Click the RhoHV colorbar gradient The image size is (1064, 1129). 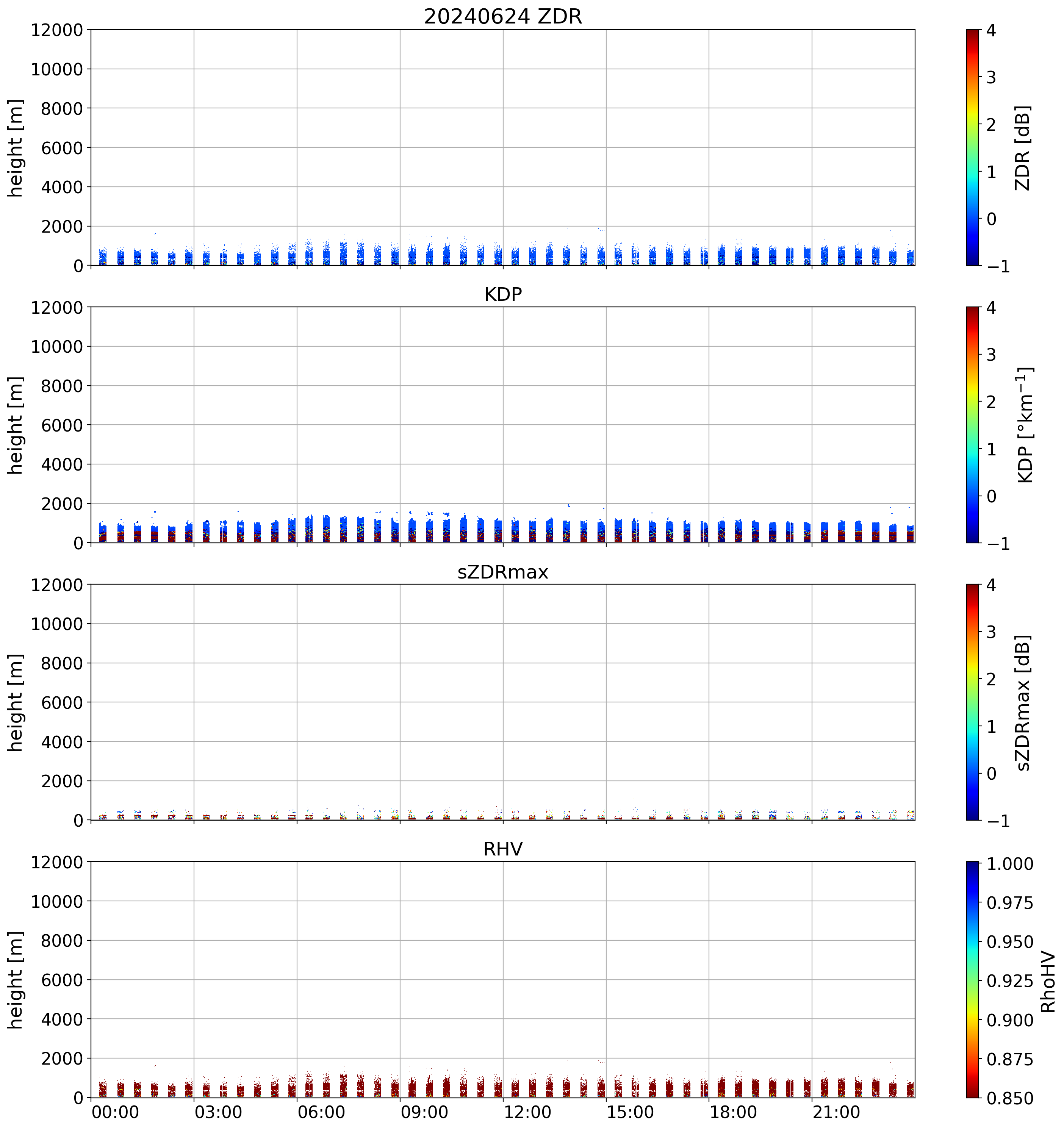(972, 979)
